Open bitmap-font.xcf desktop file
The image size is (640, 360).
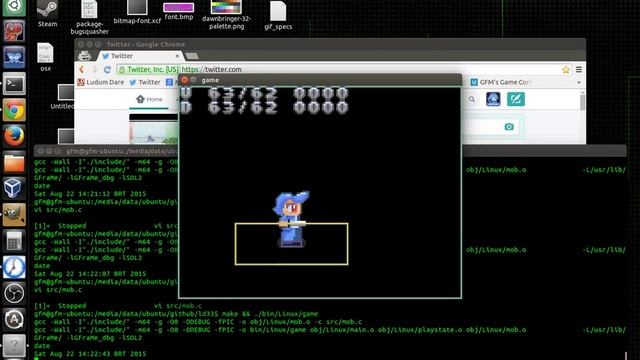pyautogui.click(x=137, y=12)
